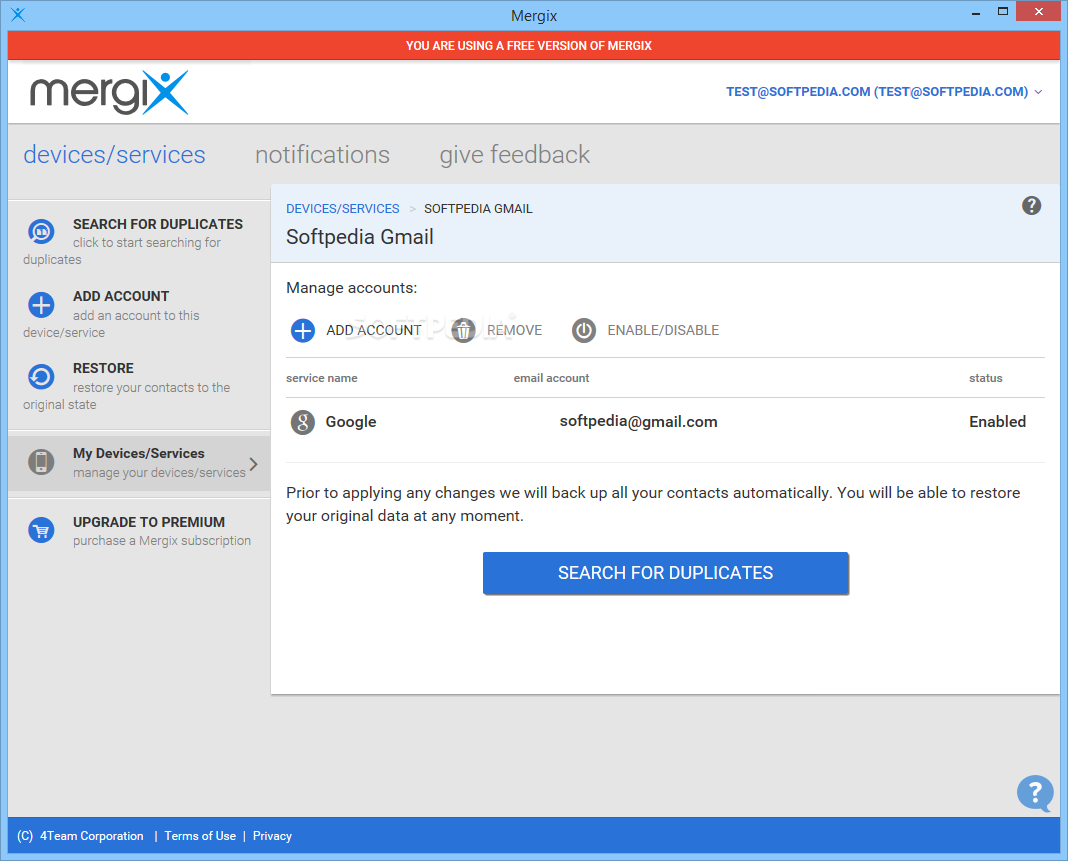
Task: Click the free version red banner
Action: click(x=534, y=46)
